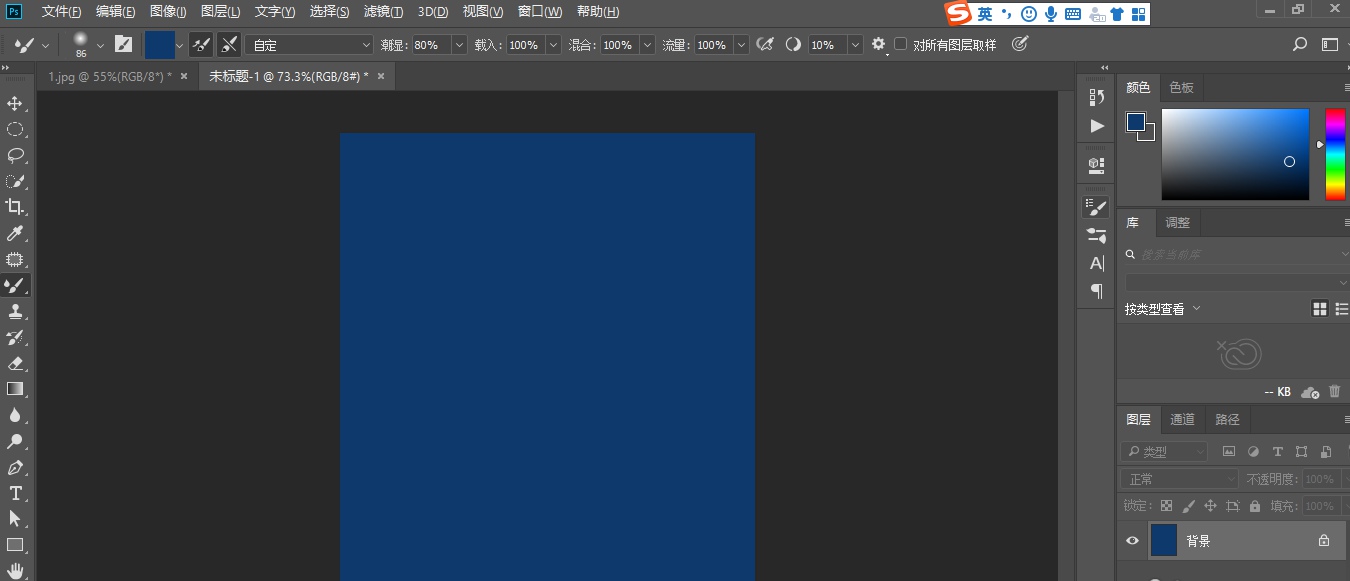
Task: Select the Gradient tool
Action: click(14, 389)
